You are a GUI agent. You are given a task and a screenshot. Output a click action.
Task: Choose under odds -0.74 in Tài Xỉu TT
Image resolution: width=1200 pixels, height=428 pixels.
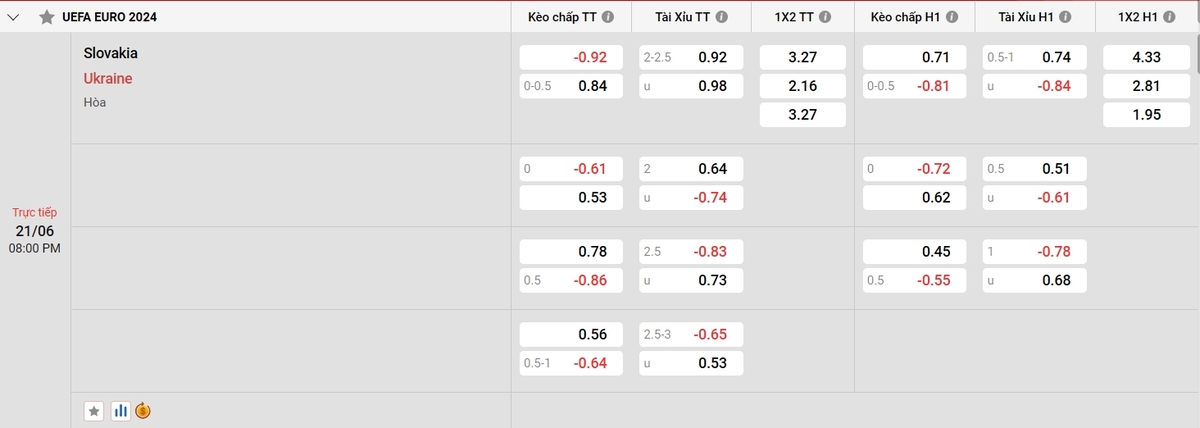pyautogui.click(x=690, y=197)
